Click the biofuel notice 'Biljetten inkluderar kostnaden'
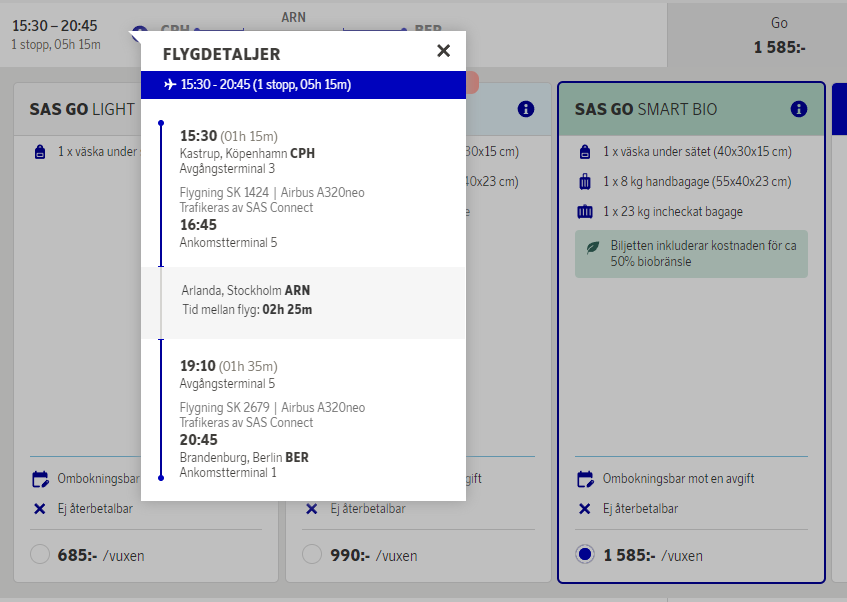Screen dimensions: 847x602 (698, 254)
